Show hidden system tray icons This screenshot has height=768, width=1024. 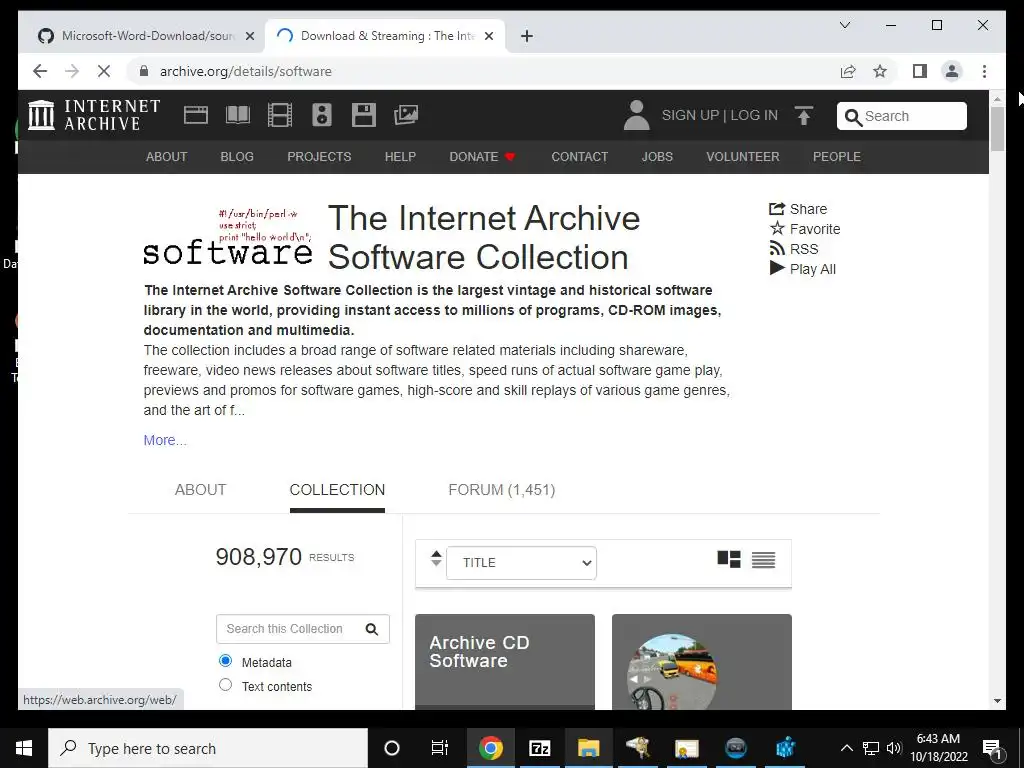846,748
